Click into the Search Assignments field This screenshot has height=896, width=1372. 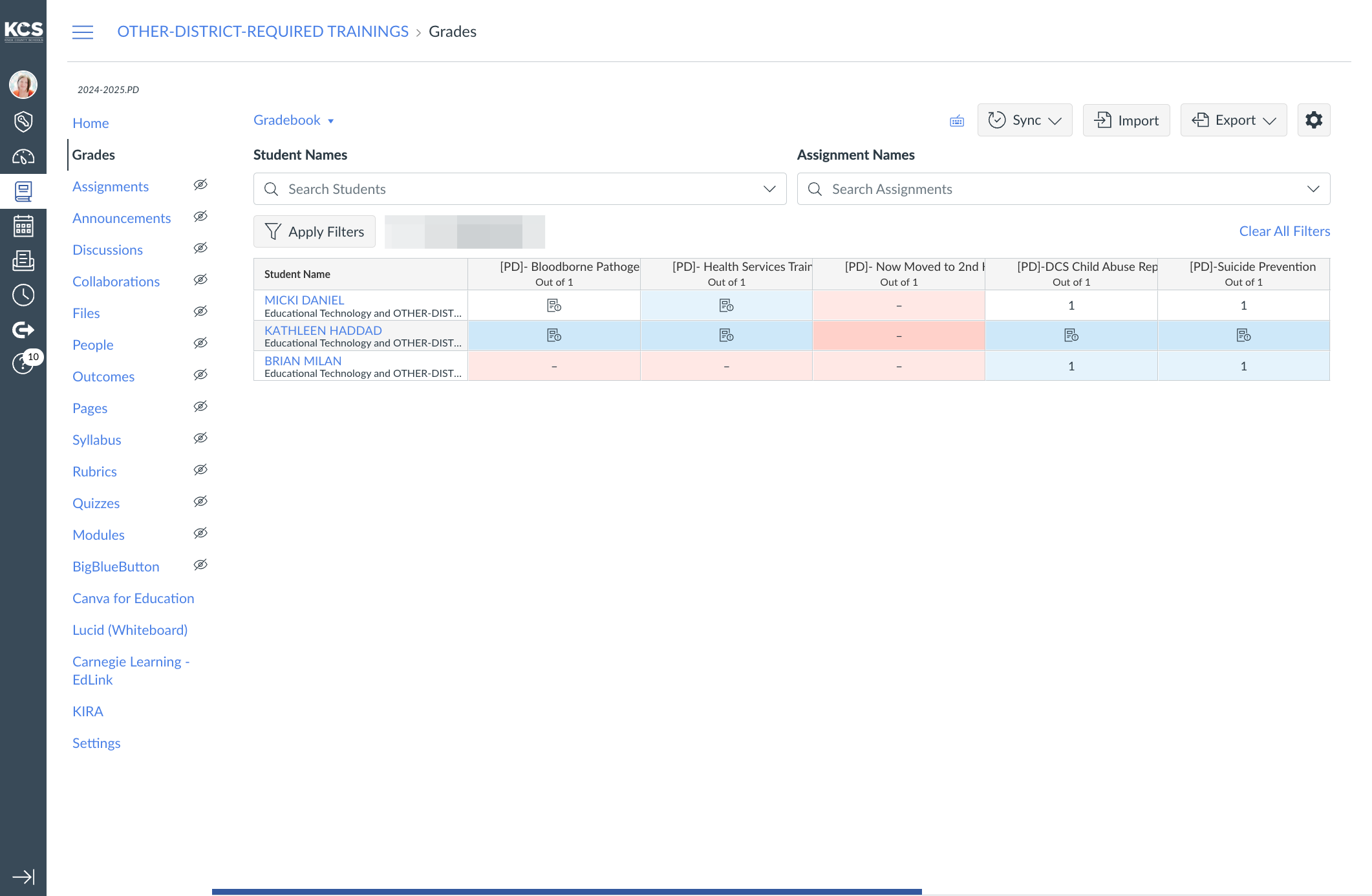pyautogui.click(x=1064, y=189)
